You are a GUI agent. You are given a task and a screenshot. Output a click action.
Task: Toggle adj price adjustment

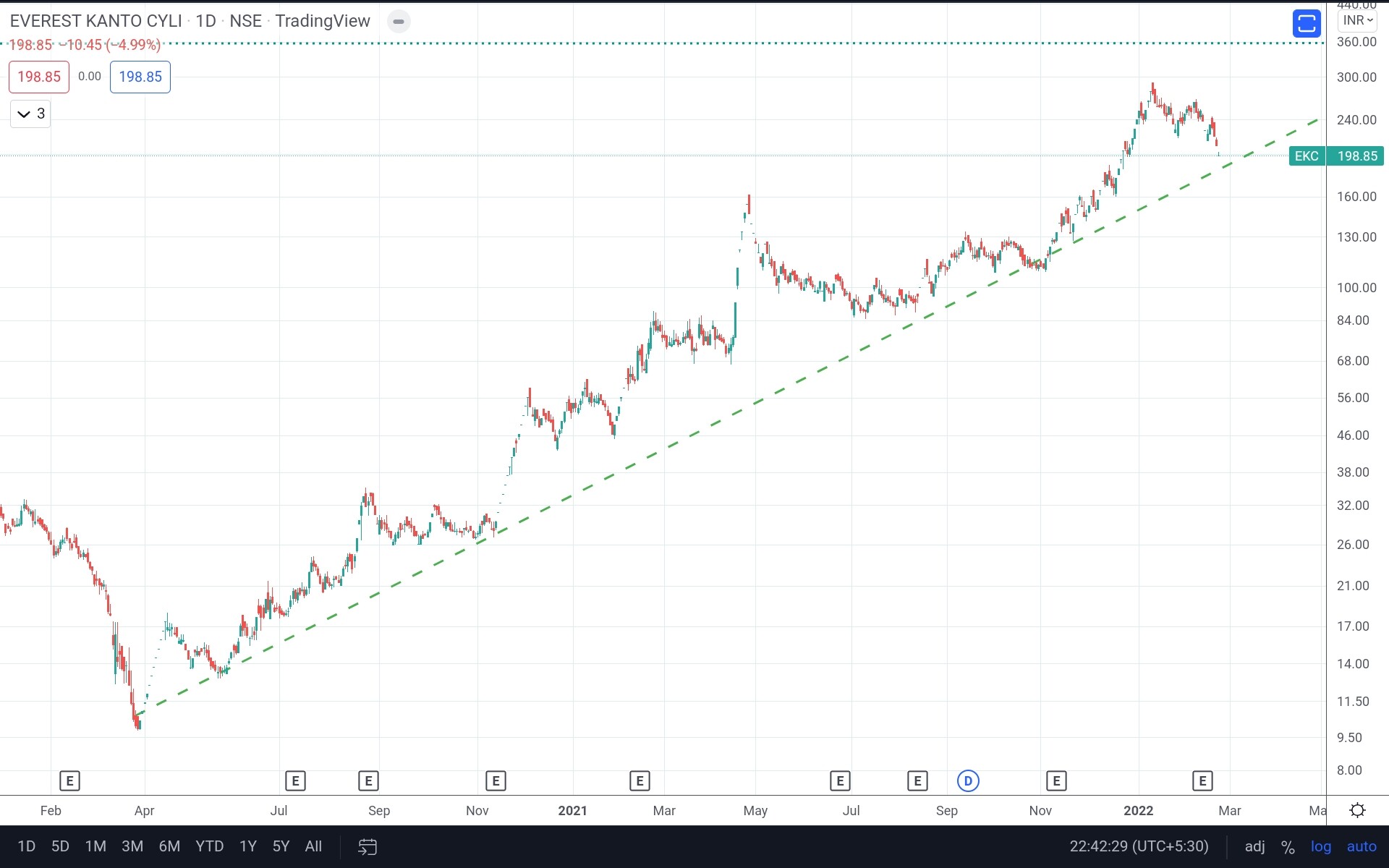[1254, 846]
